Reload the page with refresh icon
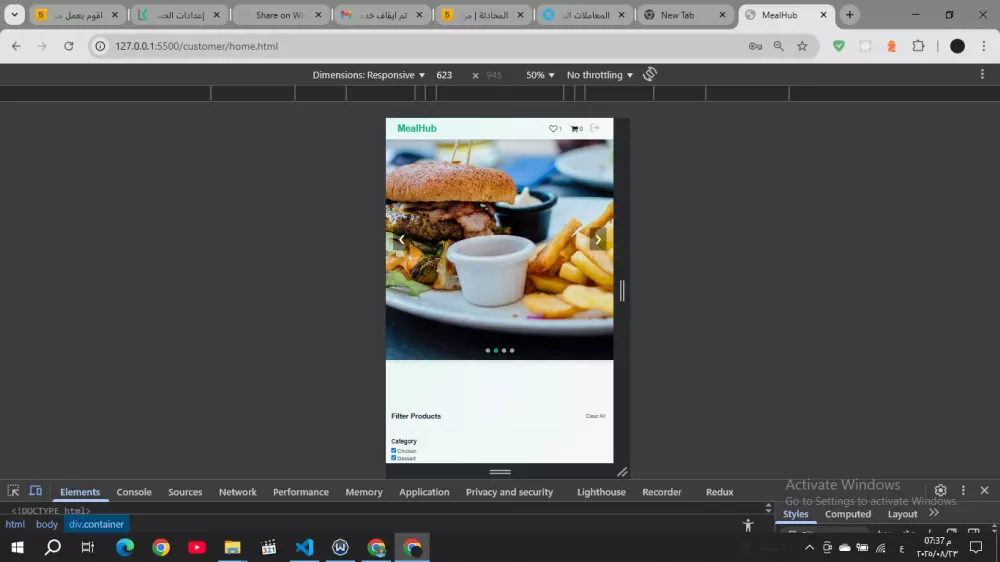Image resolution: width=1000 pixels, height=562 pixels. tap(69, 46)
